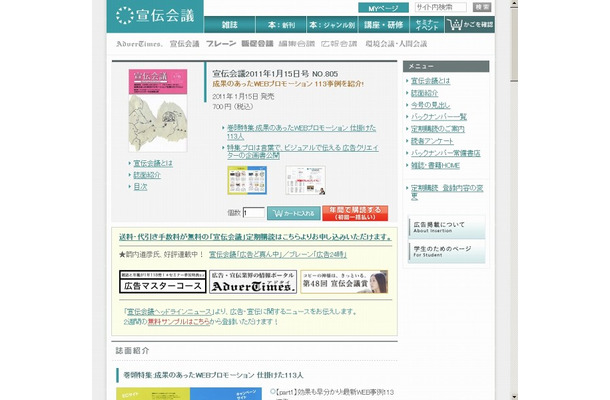Open the blue and yellow feature preview thumbnail
Image resolution: width=610 pixels, height=400 pixels.
click(x=247, y=180)
